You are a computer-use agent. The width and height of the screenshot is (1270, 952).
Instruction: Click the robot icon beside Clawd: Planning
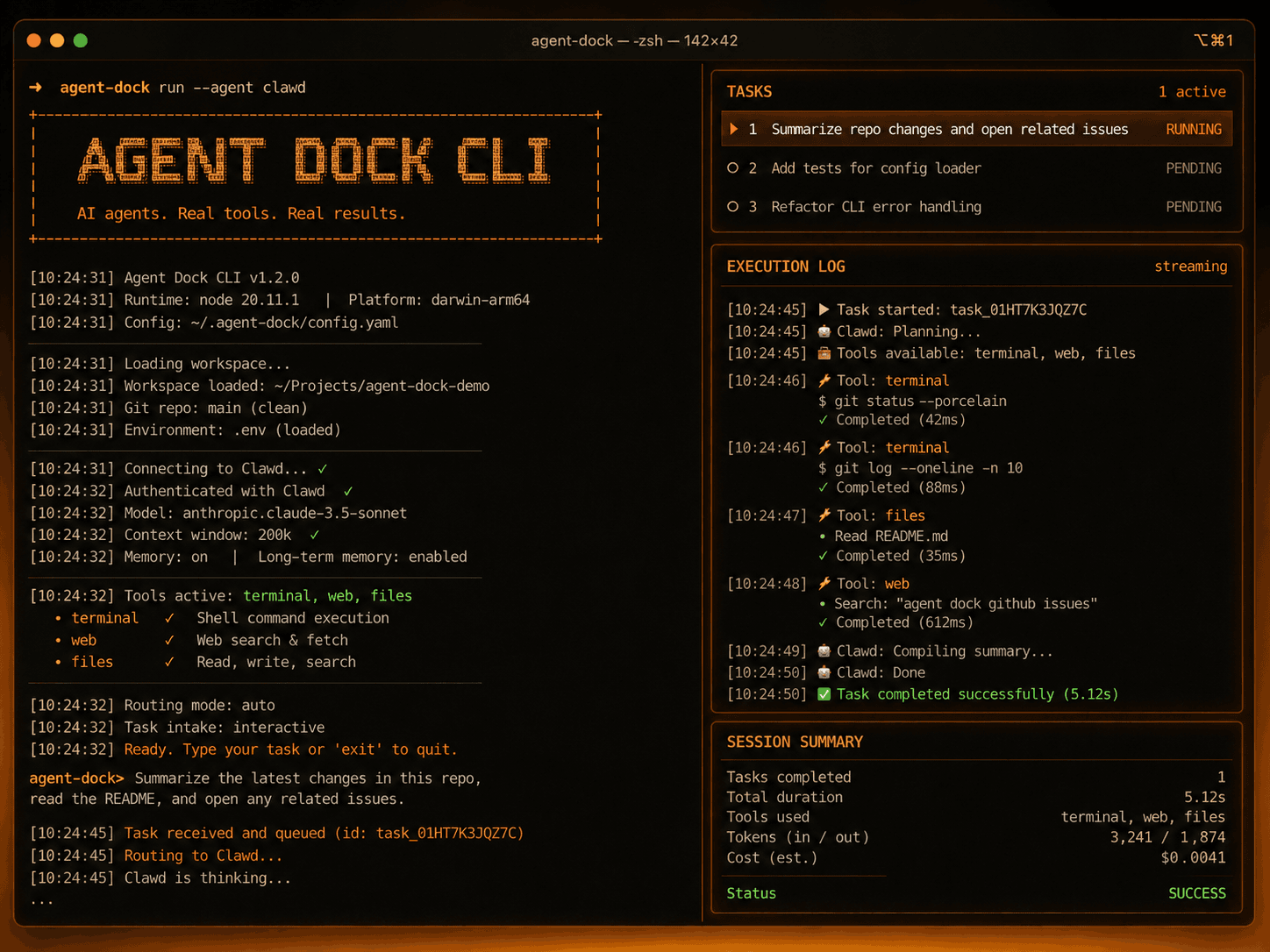[x=824, y=331]
